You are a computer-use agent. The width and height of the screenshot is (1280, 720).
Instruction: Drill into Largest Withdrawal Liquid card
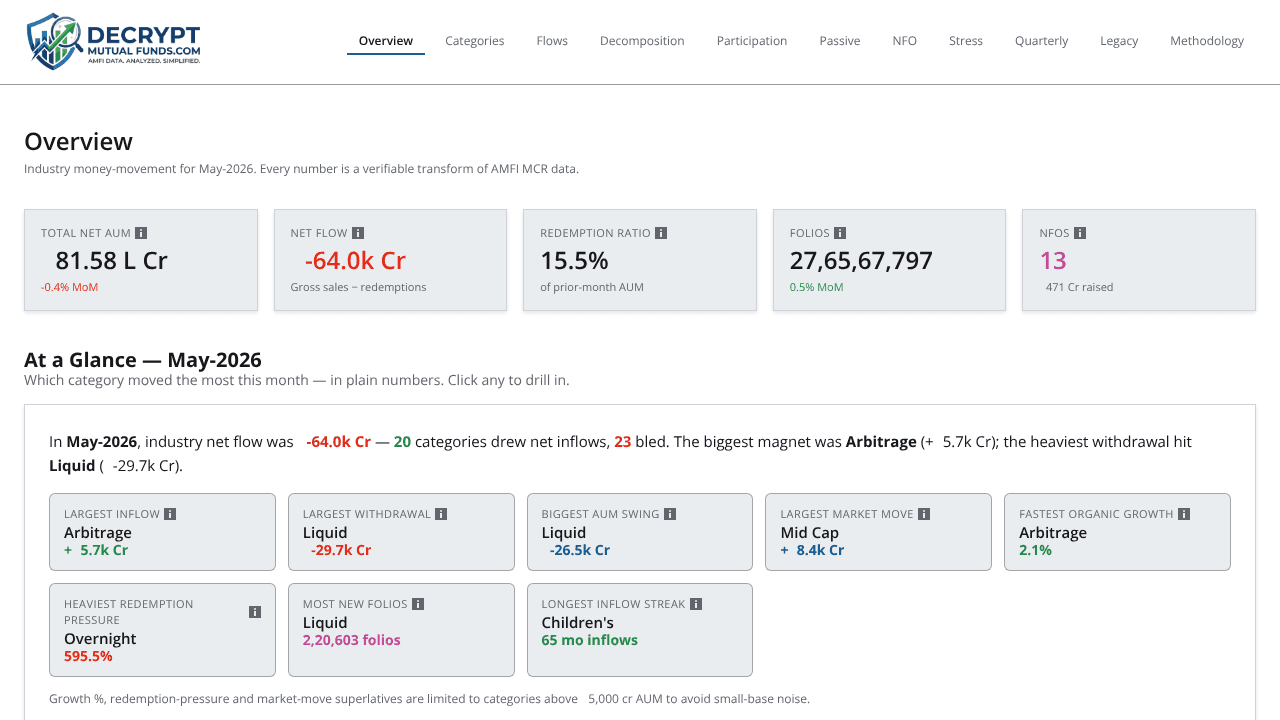401,532
